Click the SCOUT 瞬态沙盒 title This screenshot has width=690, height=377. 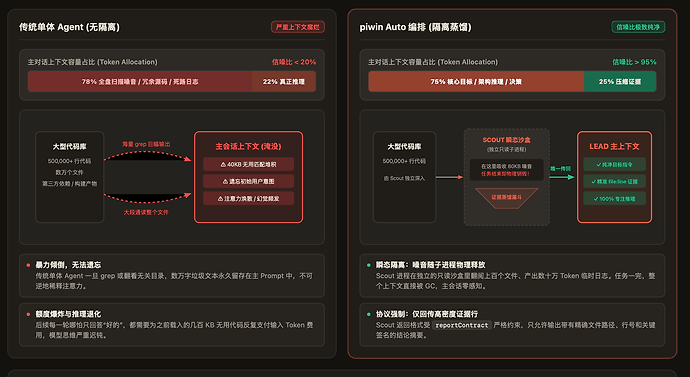pos(506,140)
